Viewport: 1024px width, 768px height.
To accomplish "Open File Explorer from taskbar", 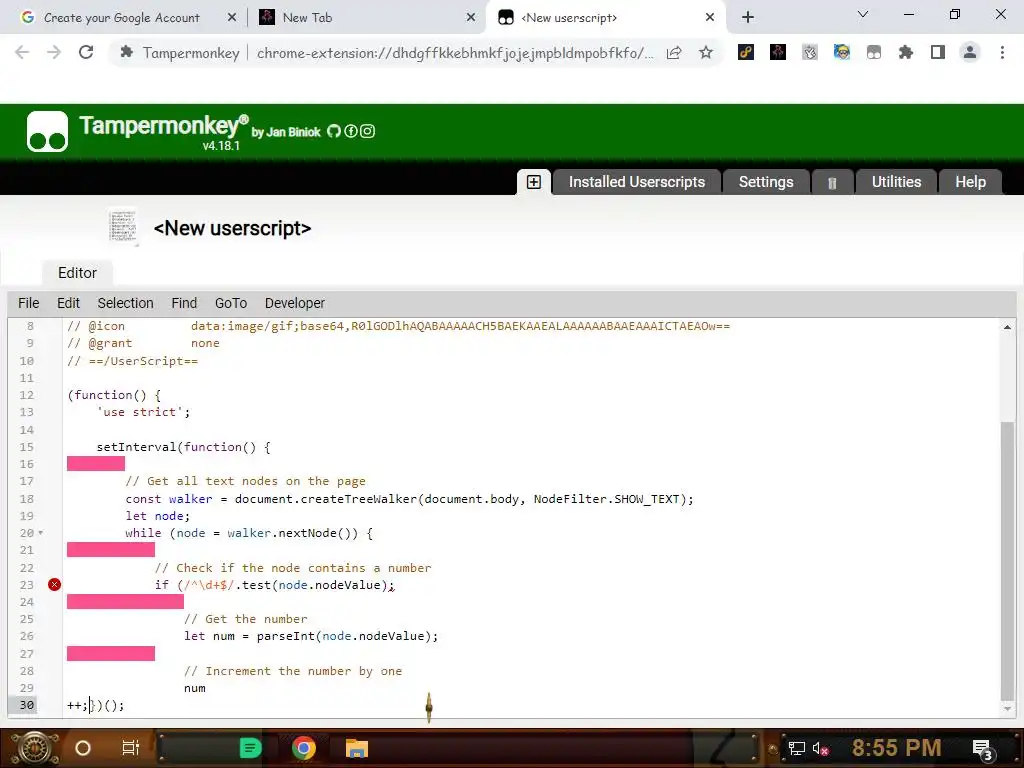I will [x=357, y=748].
